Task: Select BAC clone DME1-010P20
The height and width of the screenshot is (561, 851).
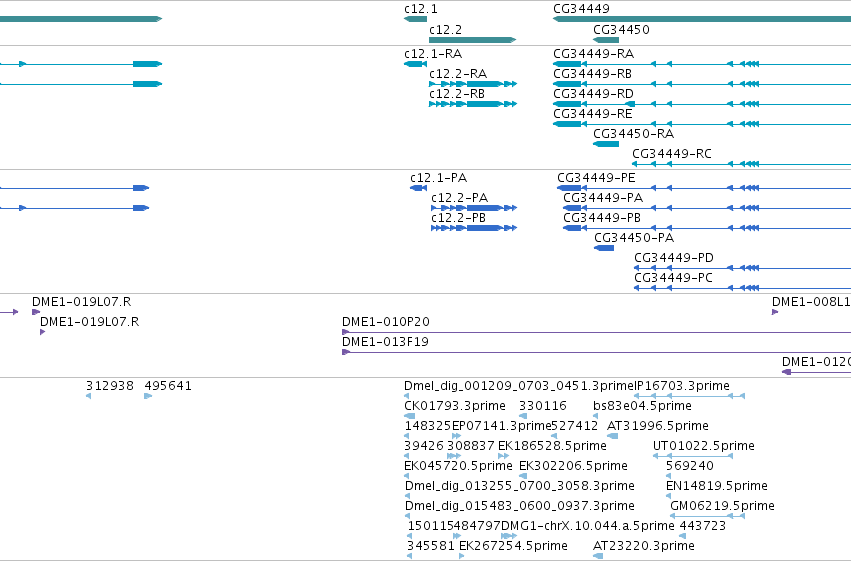Action: point(386,322)
